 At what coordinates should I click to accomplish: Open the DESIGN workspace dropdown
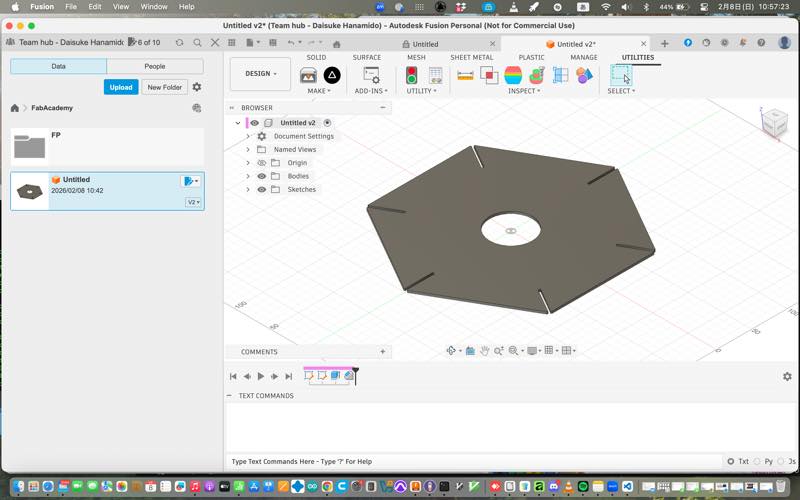point(260,74)
